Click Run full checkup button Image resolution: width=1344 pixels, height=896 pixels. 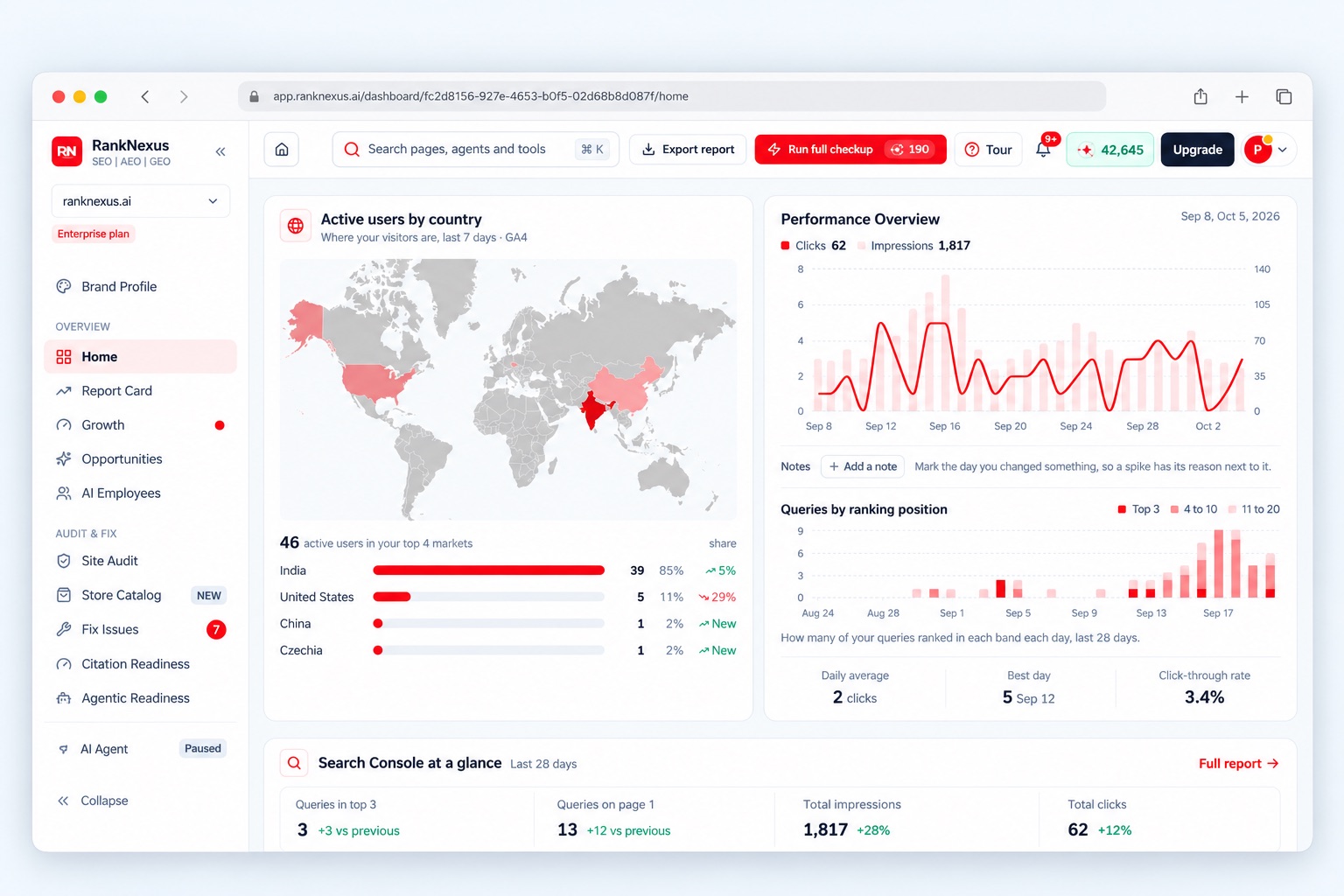850,150
